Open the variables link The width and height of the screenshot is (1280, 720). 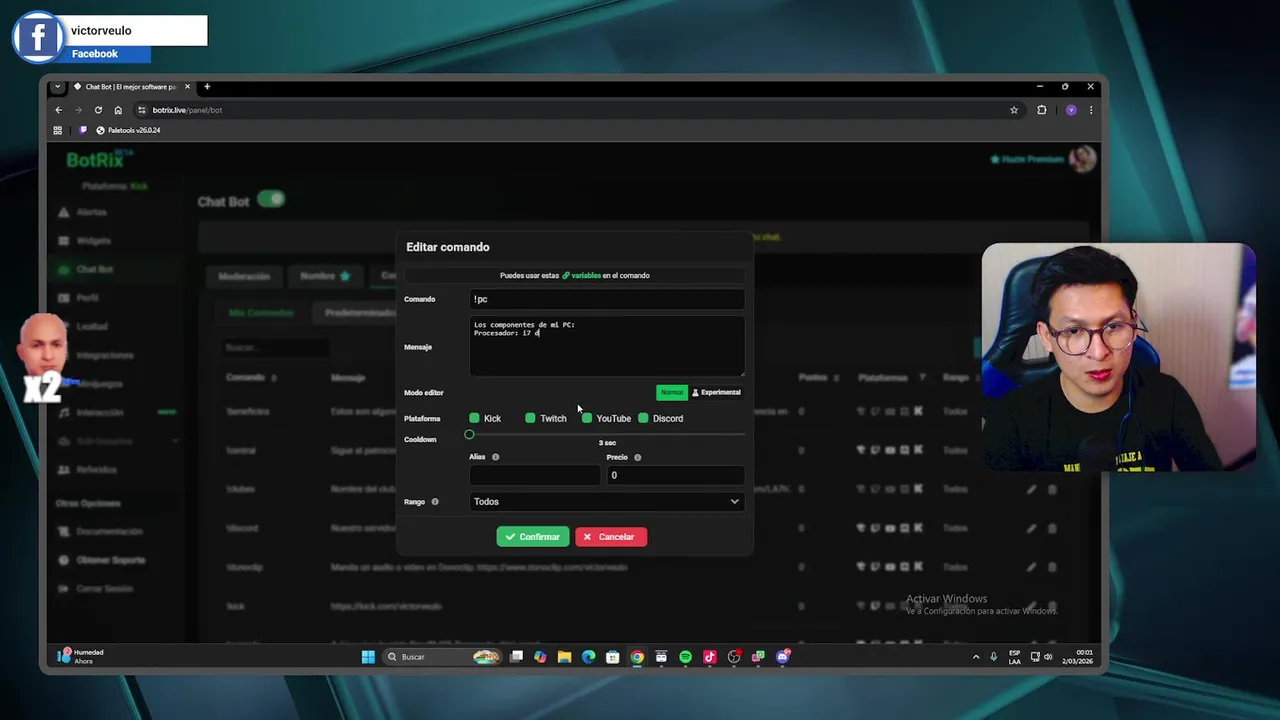coord(581,275)
